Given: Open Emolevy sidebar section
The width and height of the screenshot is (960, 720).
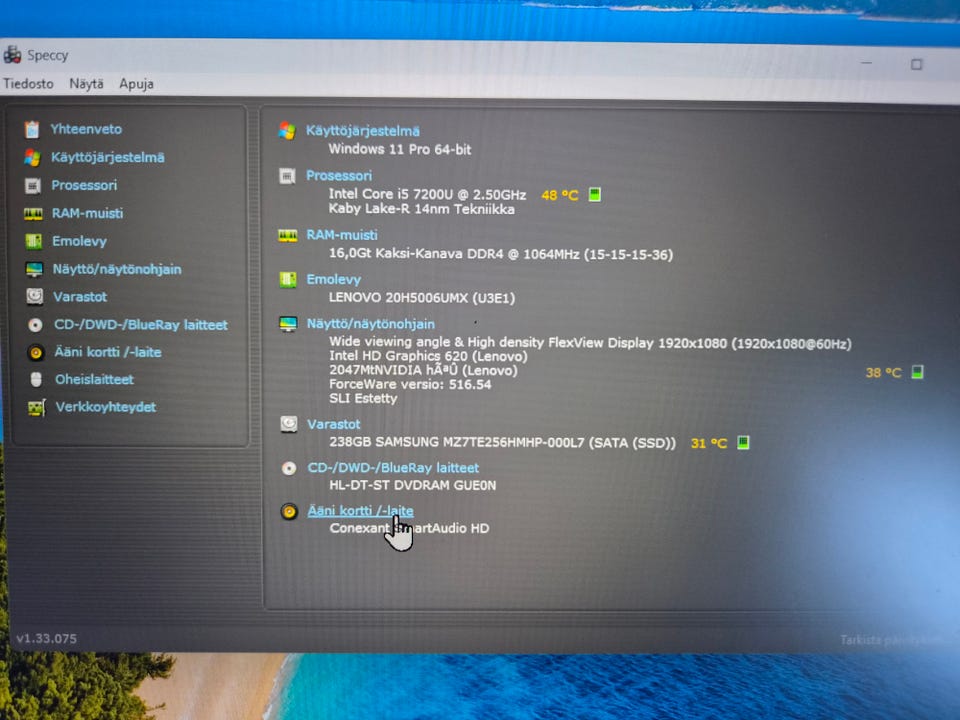Looking at the screenshot, I should tap(79, 241).
